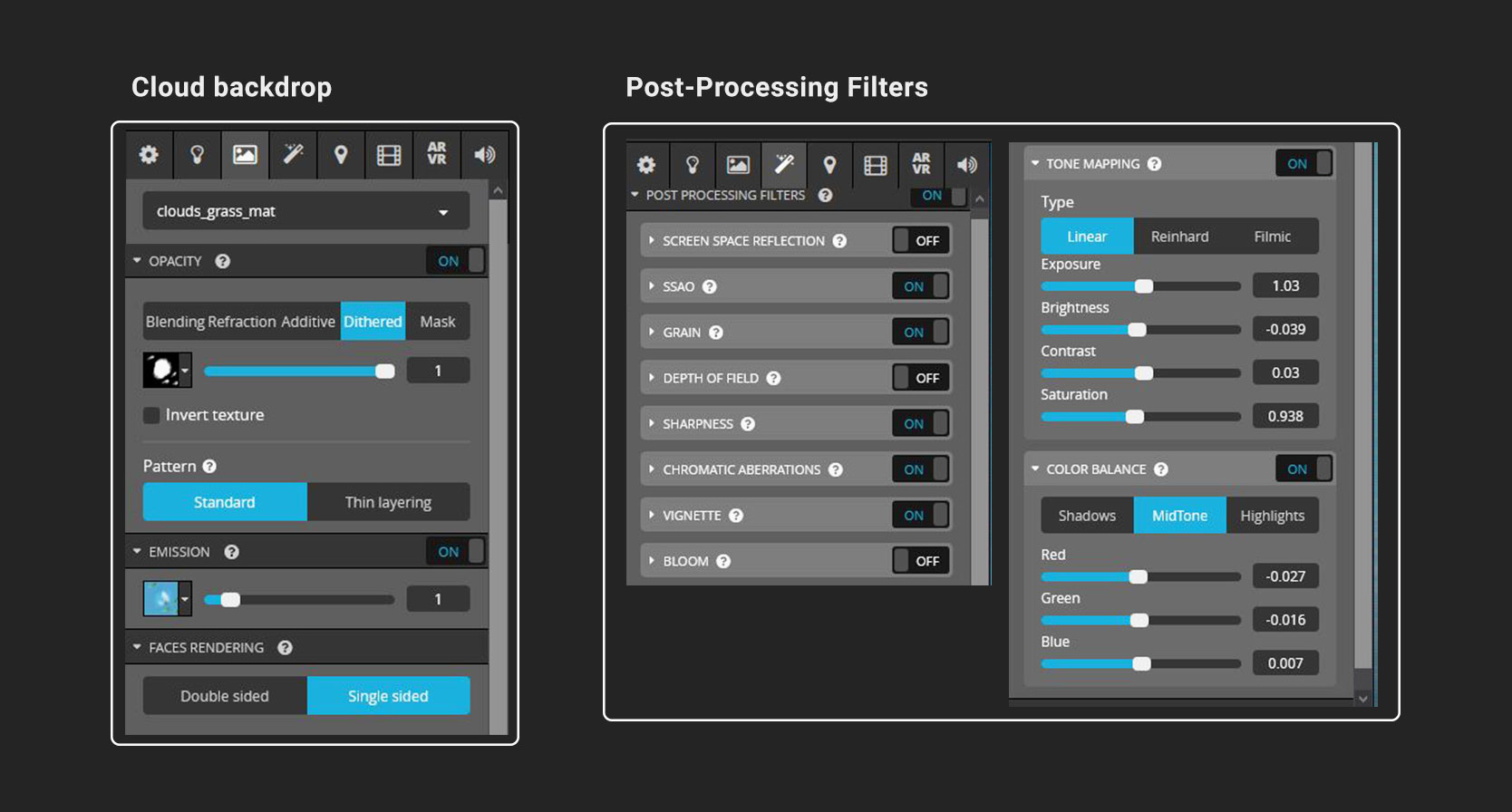Open the gear settings icon in Post-Processing panel
The width and height of the screenshot is (1512, 812).
click(646, 165)
